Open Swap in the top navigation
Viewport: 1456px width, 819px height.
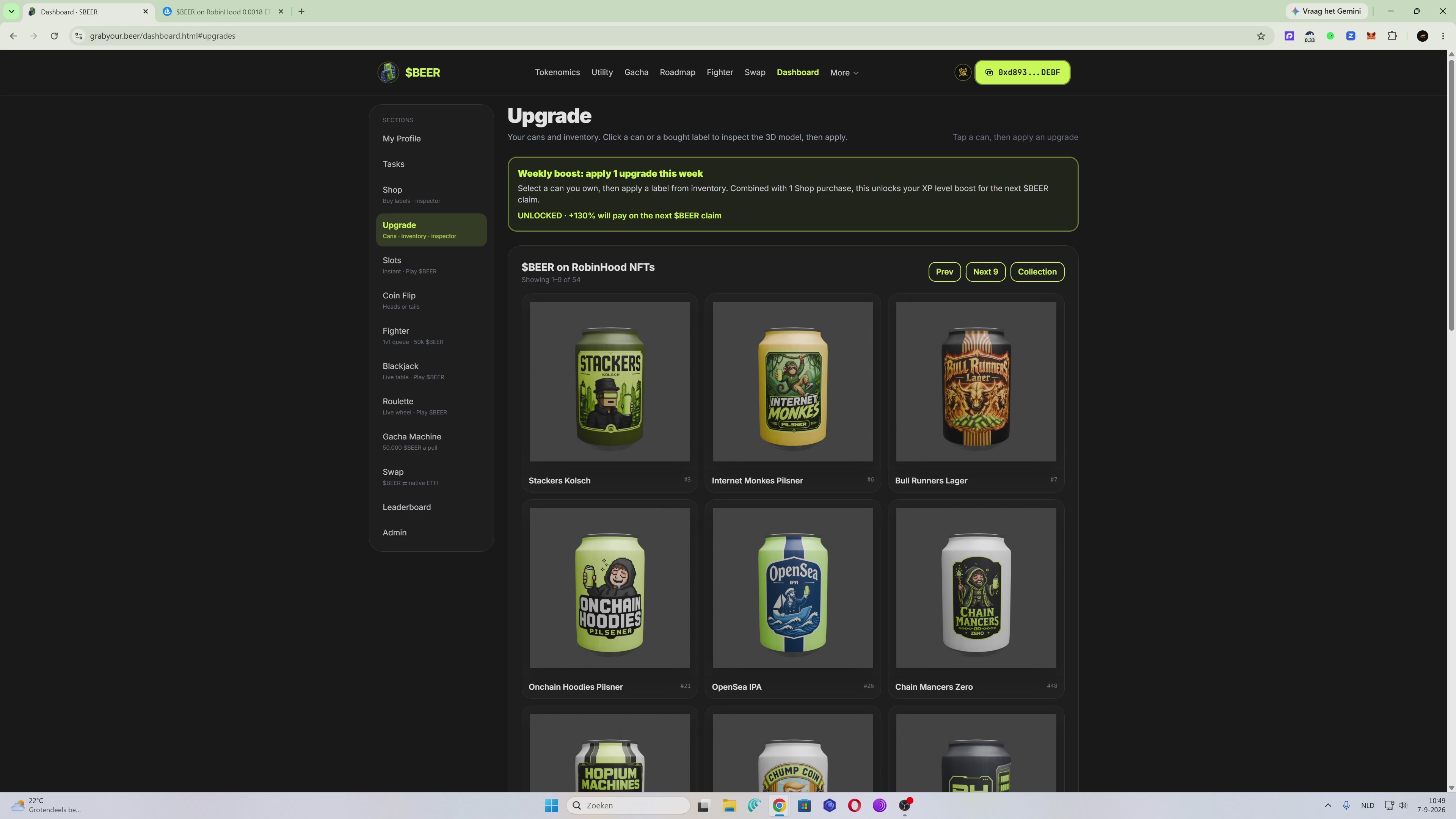click(755, 72)
